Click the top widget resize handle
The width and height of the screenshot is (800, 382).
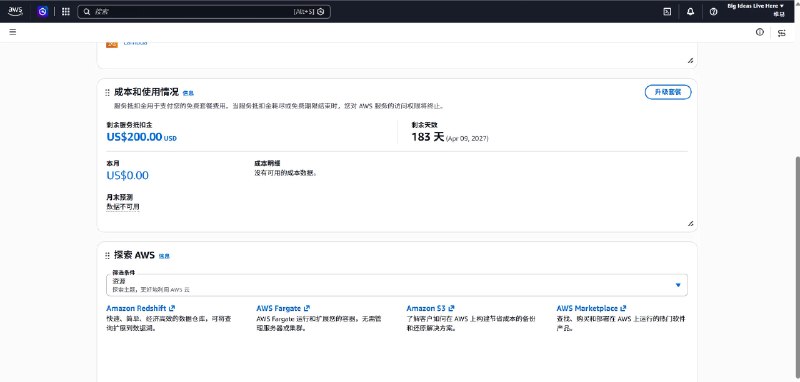click(x=690, y=60)
